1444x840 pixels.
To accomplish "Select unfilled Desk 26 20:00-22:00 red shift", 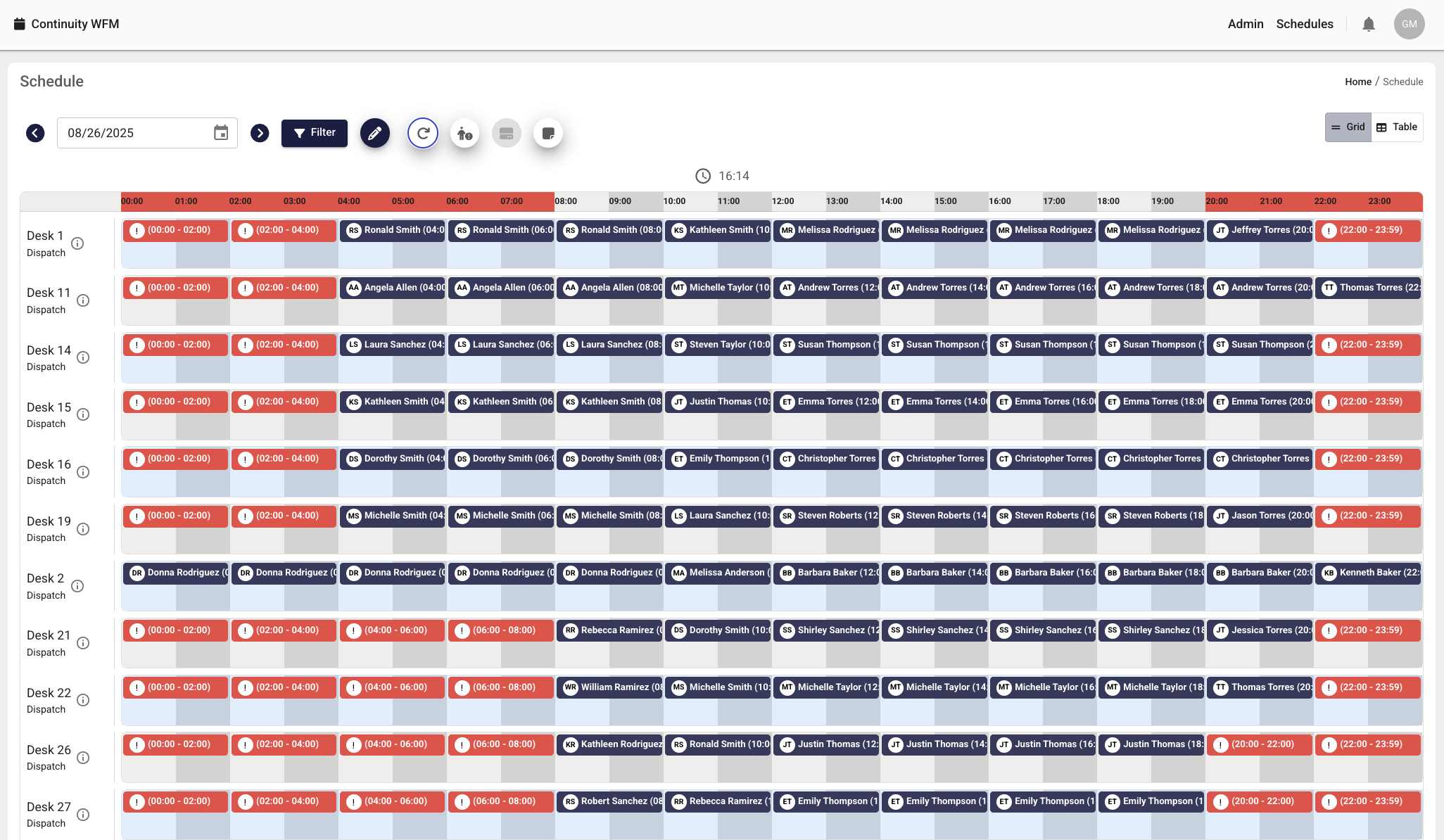I will coord(1260,744).
